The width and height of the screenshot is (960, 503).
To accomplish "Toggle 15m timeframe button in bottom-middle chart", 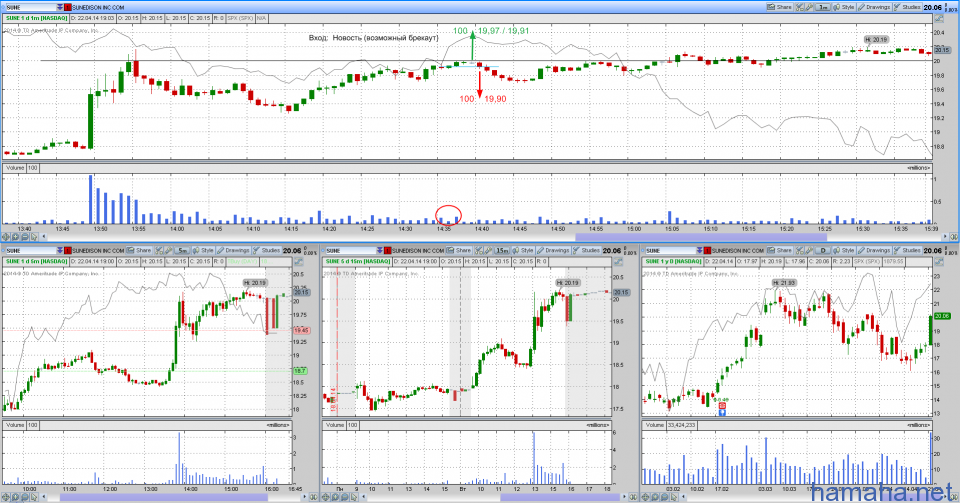I will tap(503, 250).
